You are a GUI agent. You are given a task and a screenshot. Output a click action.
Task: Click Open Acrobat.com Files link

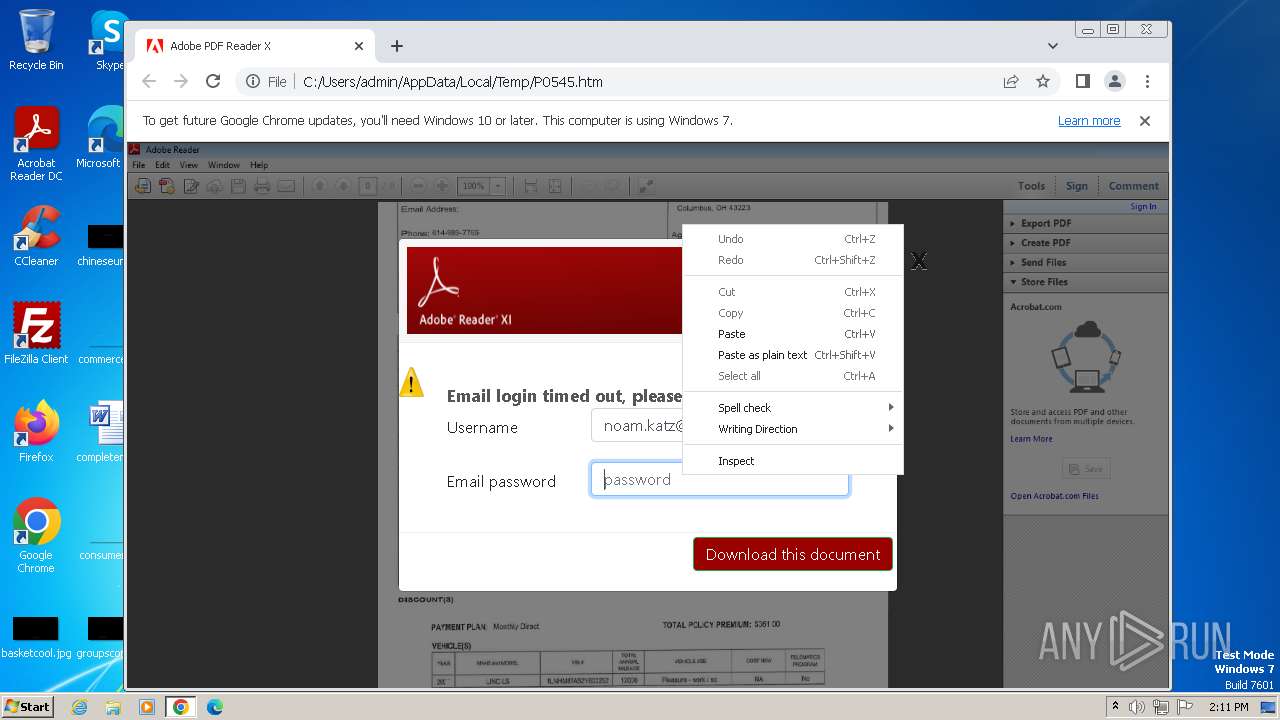pyautogui.click(x=1054, y=496)
